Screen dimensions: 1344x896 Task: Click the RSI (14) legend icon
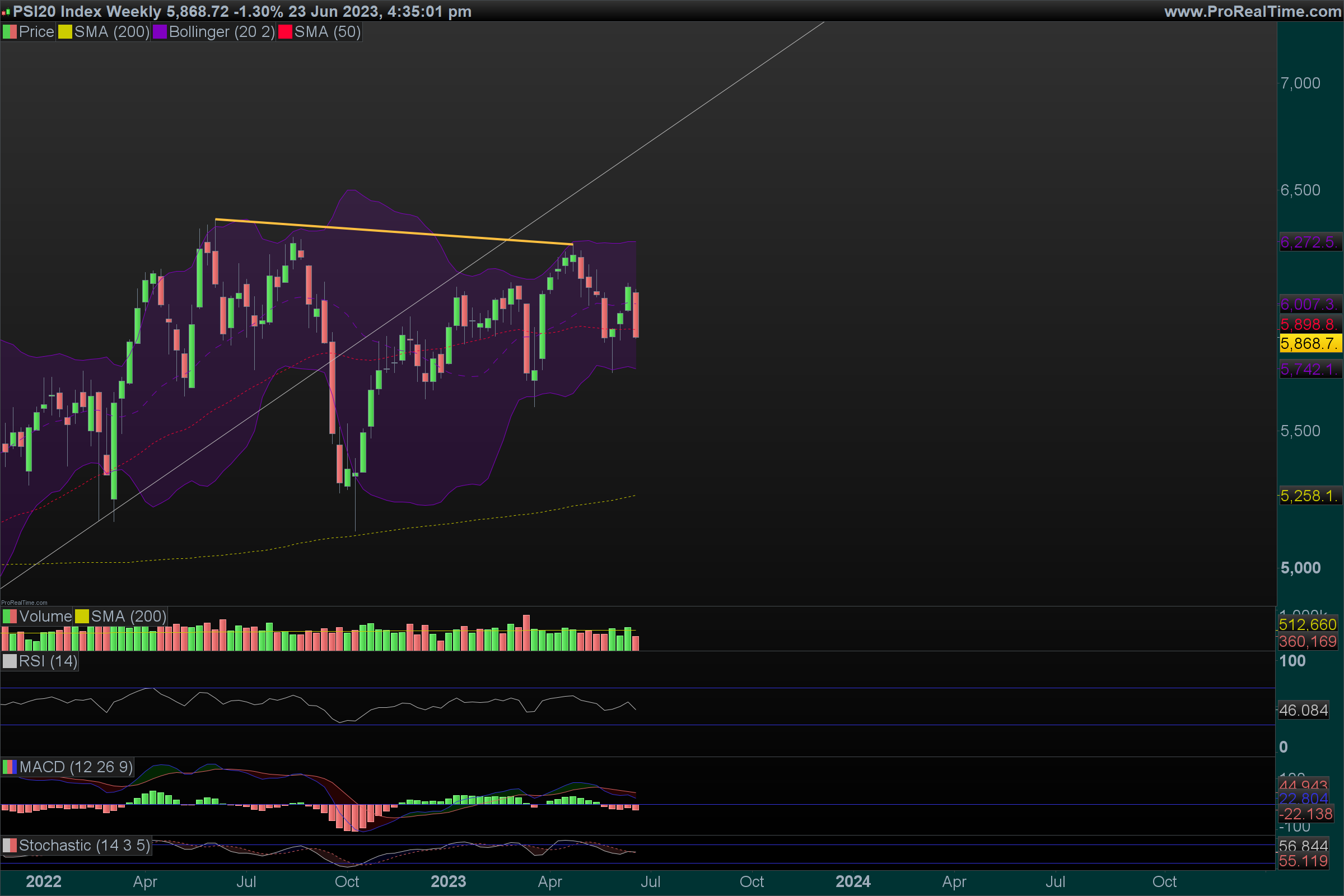(10, 661)
